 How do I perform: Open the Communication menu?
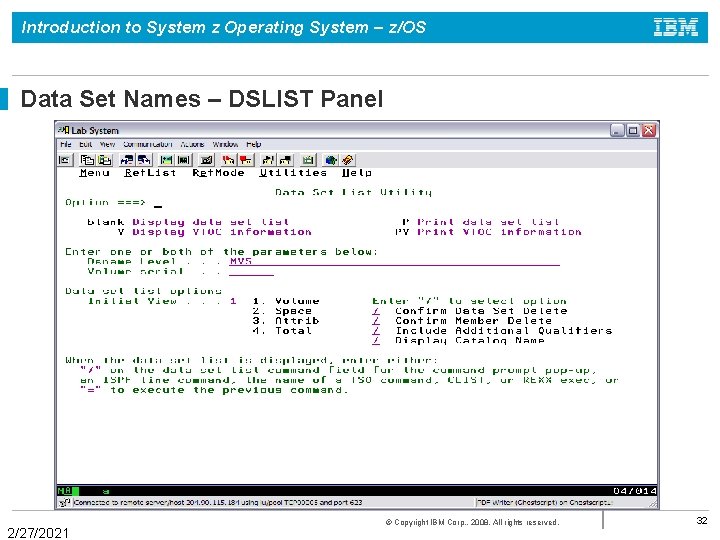coord(147,144)
